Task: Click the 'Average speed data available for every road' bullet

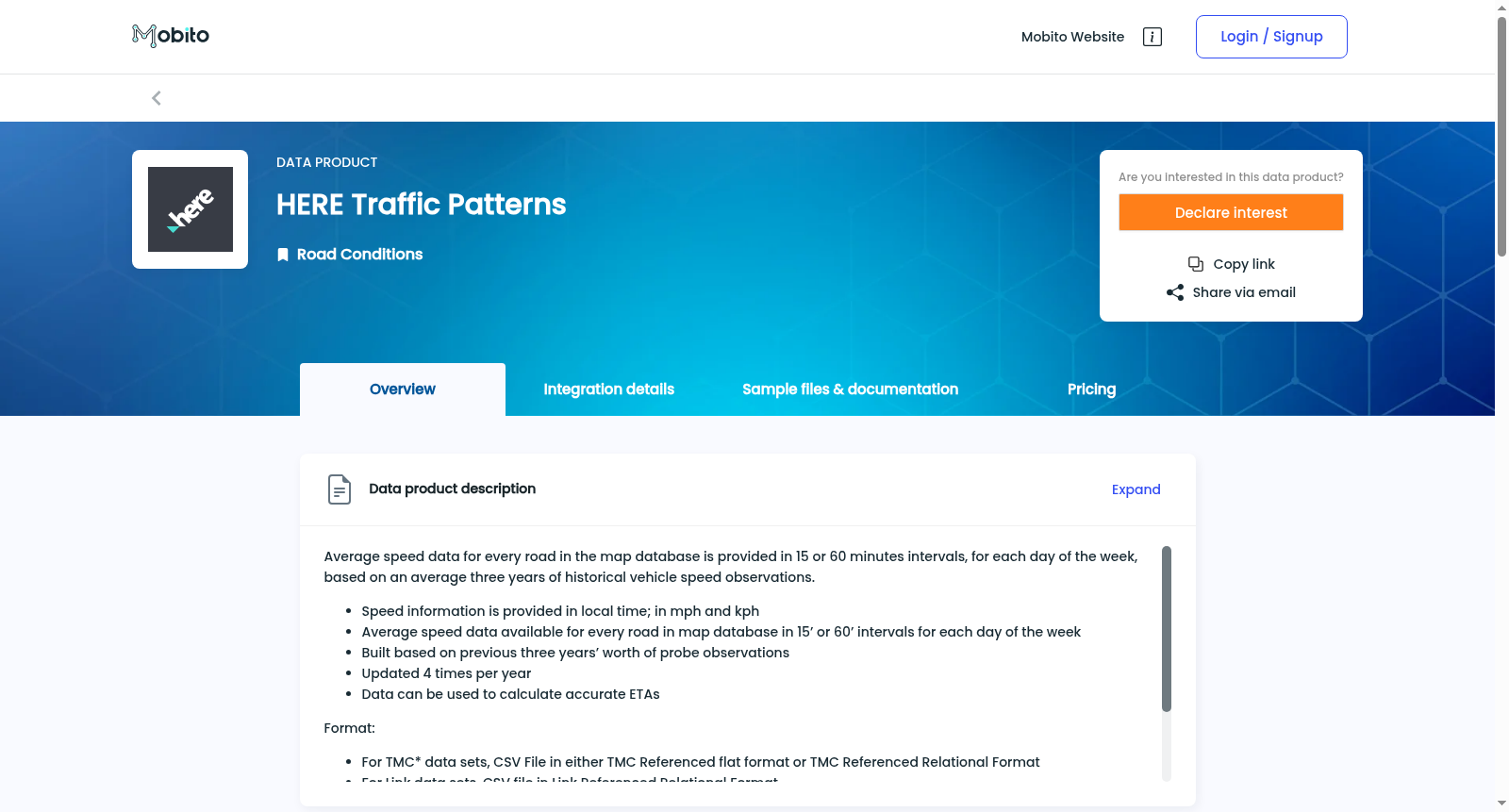Action: click(721, 632)
